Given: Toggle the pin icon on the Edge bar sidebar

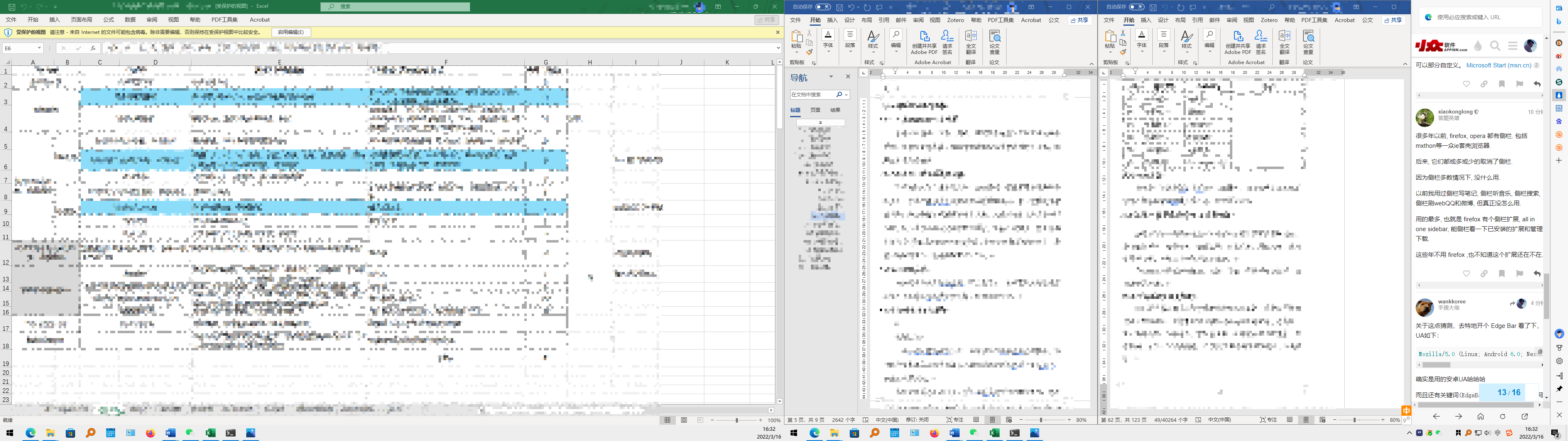Looking at the screenshot, I should [1559, 389].
